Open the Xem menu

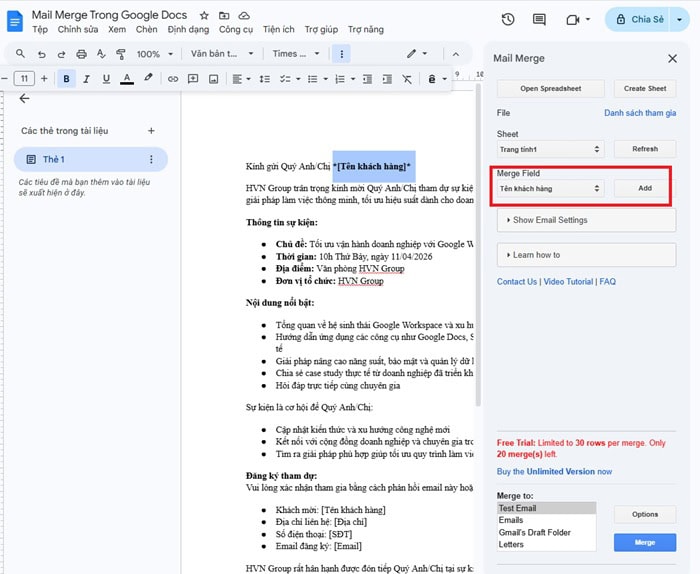[117, 29]
